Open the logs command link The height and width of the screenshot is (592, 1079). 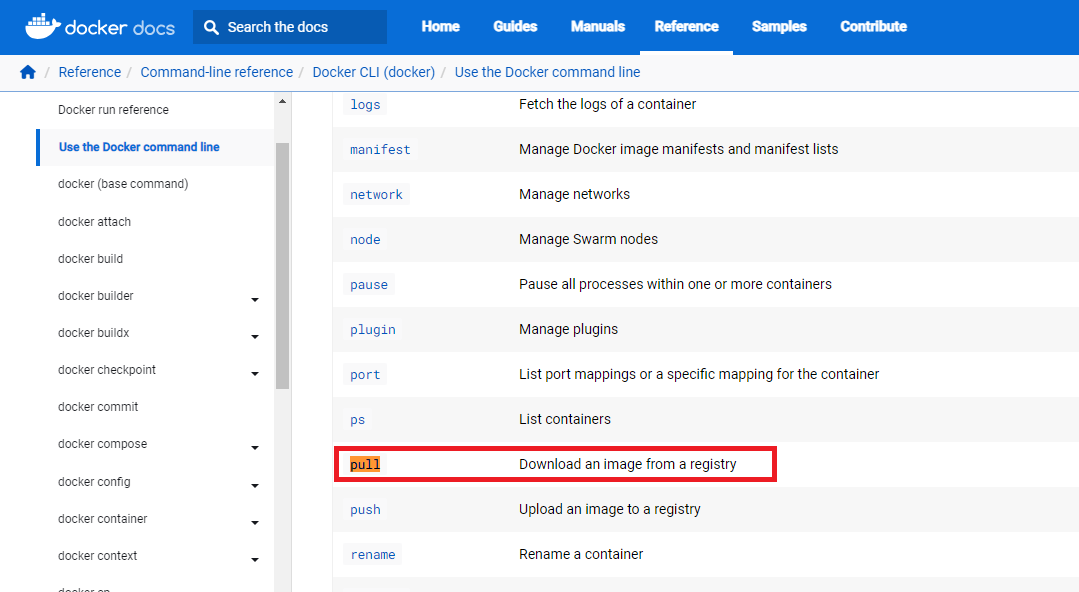[x=365, y=105]
